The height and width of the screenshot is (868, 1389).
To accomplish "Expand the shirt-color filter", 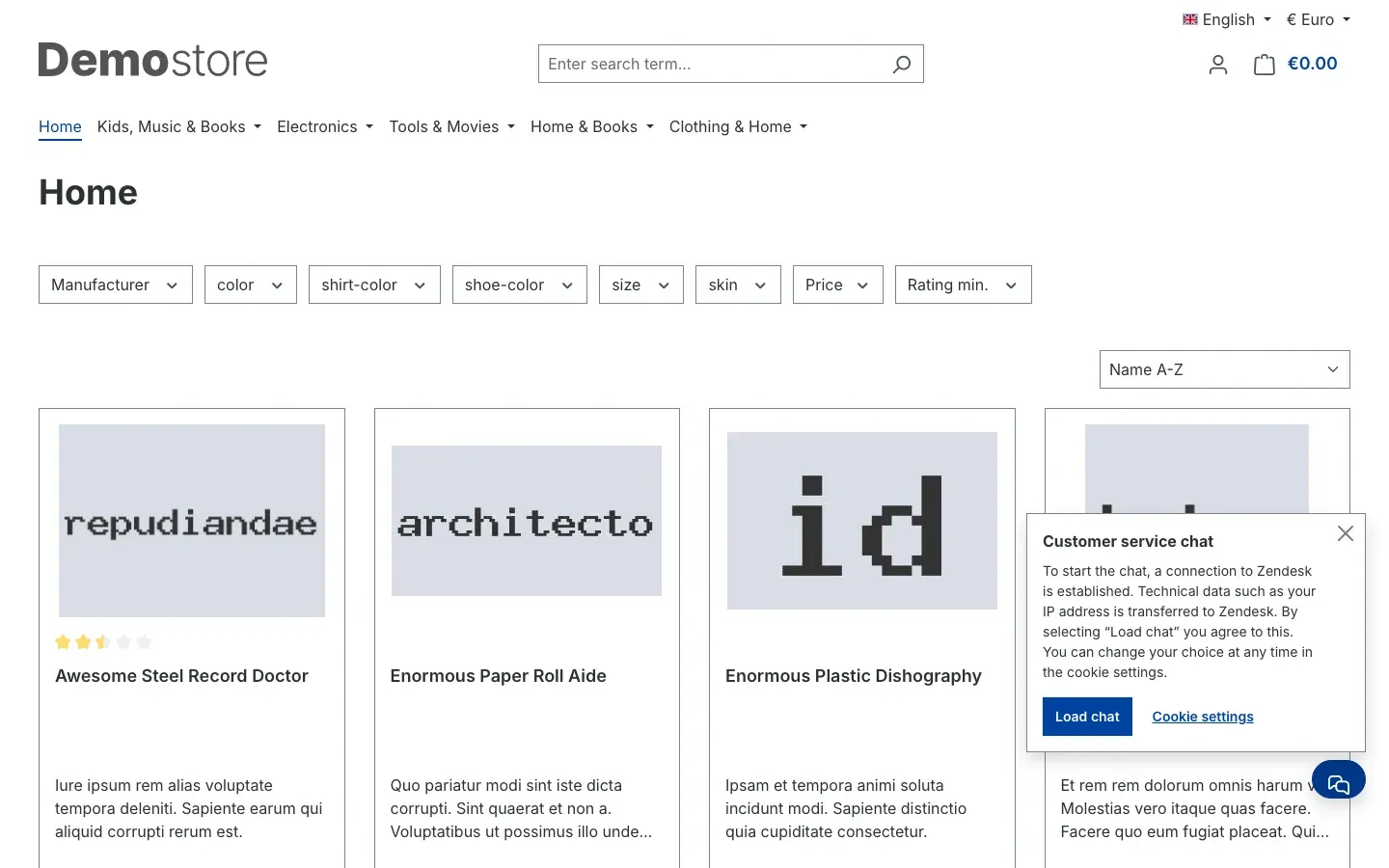I will click(x=374, y=285).
